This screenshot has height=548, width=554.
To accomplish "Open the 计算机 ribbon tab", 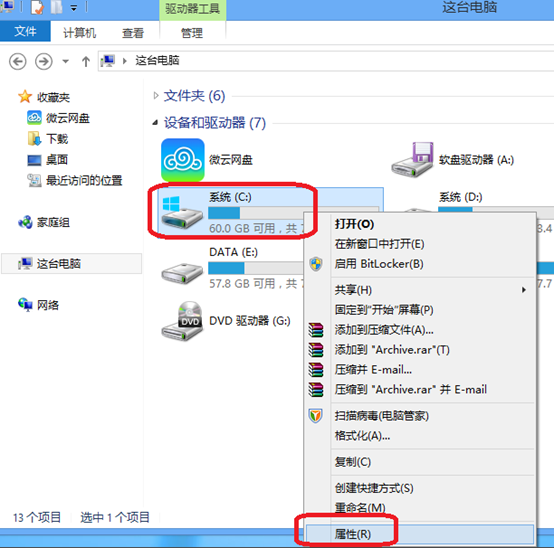I will [x=79, y=33].
